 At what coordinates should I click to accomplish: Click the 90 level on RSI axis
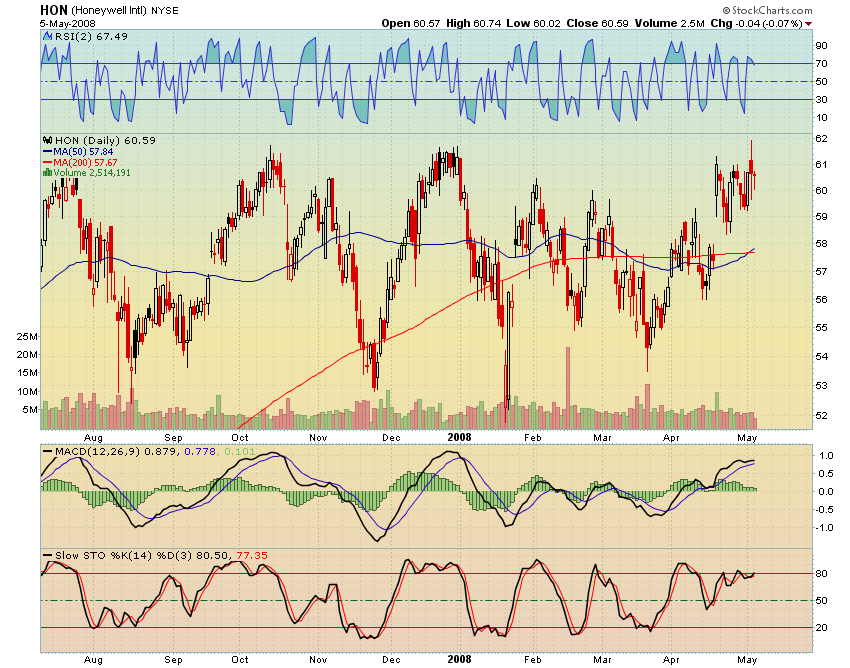pyautogui.click(x=821, y=46)
